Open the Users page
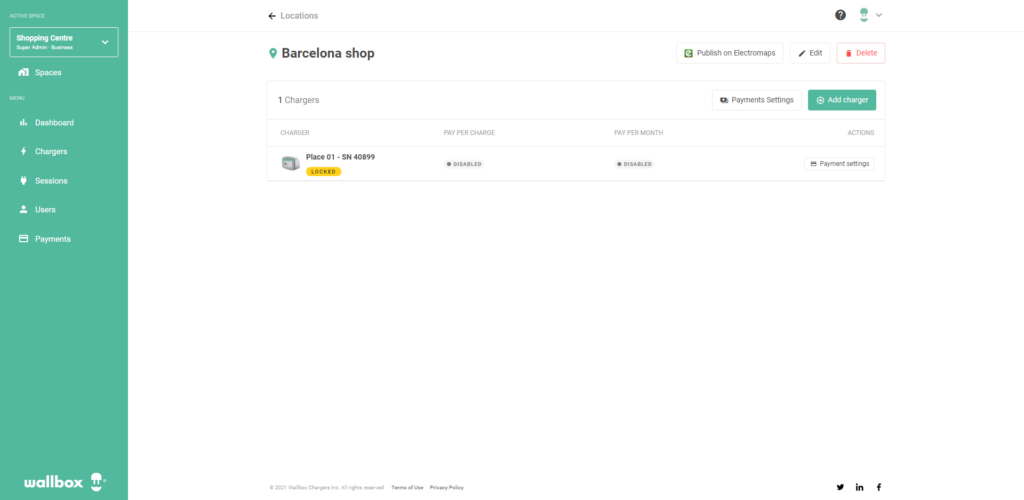The height and width of the screenshot is (500, 1024). click(45, 210)
